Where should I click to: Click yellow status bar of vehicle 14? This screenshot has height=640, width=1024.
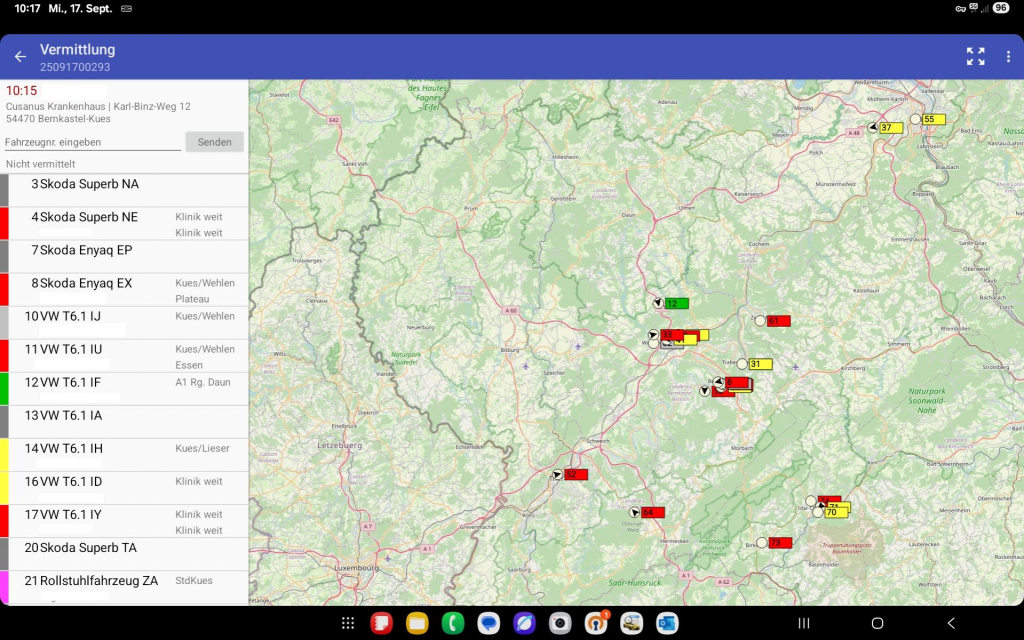[x=4, y=455]
